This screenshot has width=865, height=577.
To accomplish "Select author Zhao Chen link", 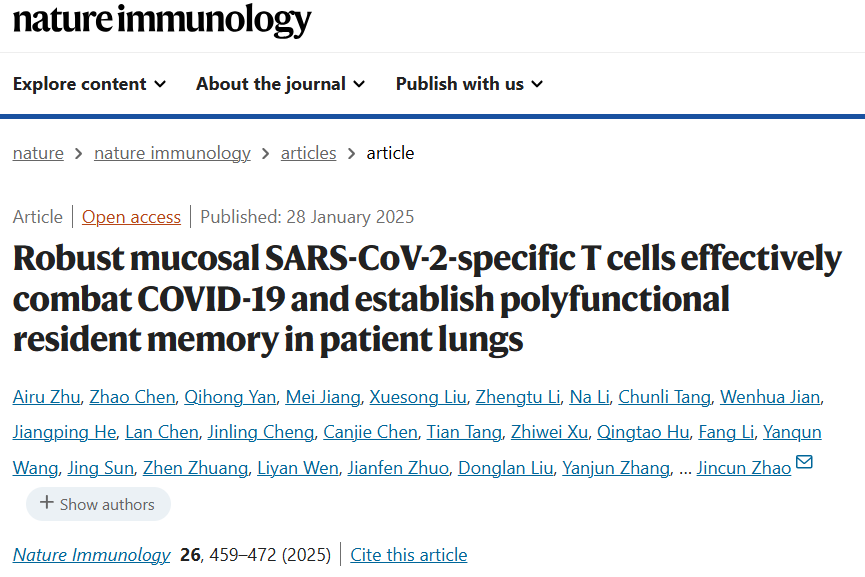I will coord(132,397).
